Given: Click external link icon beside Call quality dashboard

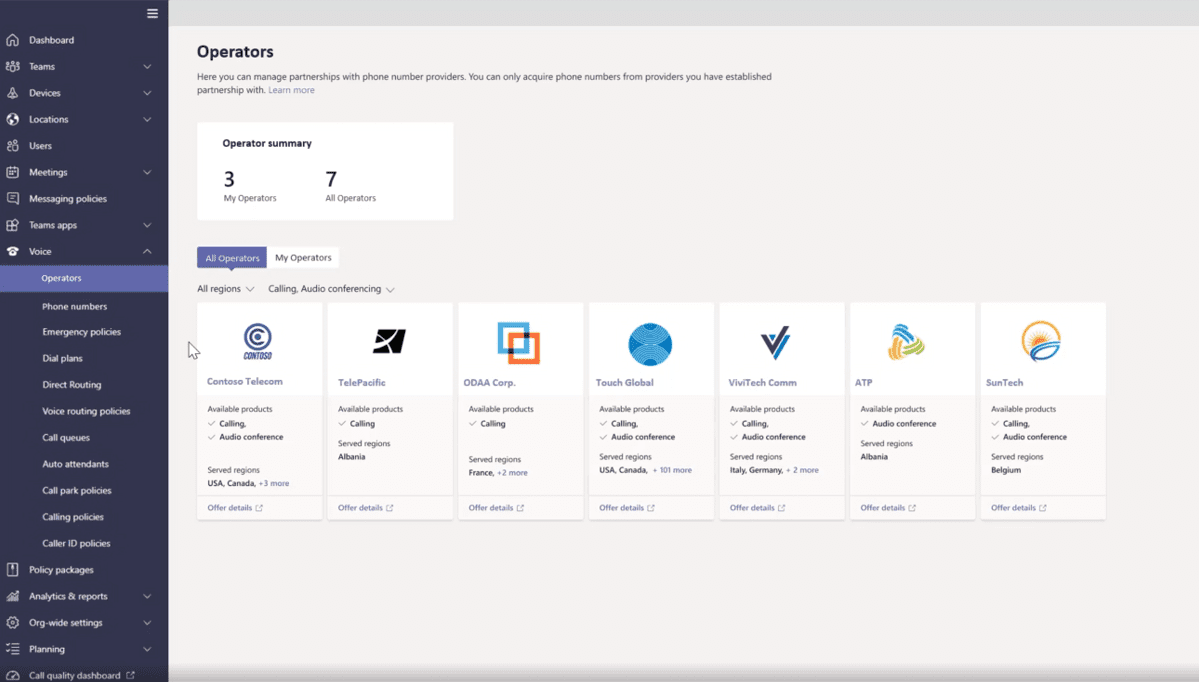Looking at the screenshot, I should coord(131,675).
